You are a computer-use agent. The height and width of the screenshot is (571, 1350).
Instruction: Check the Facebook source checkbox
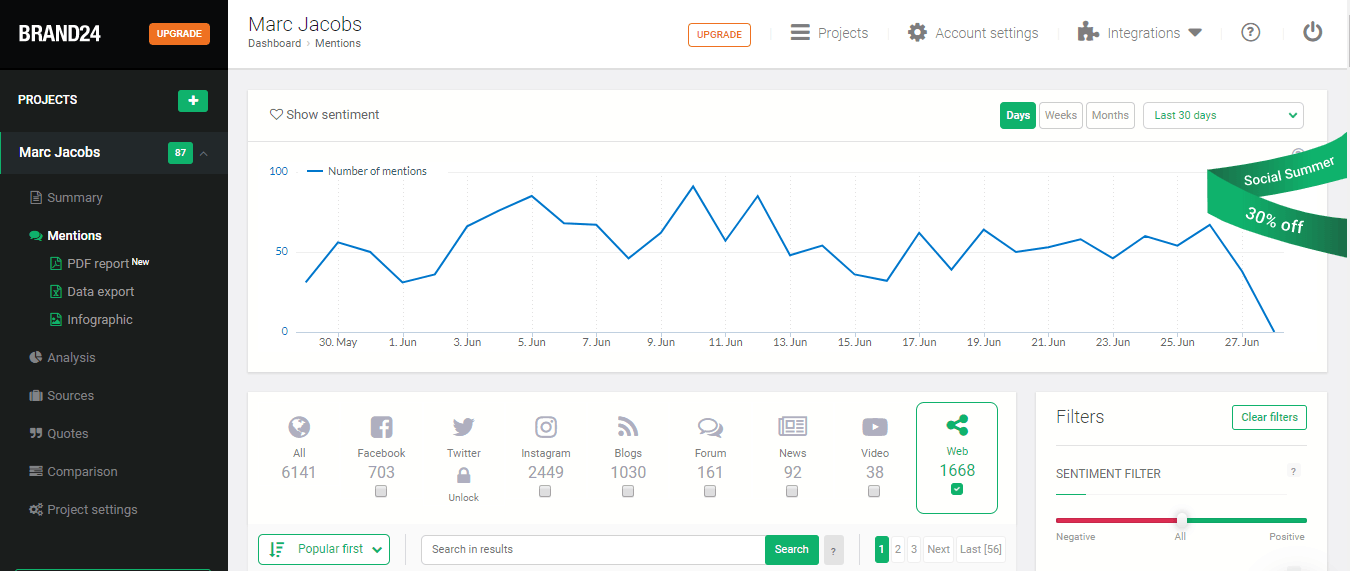(x=381, y=492)
